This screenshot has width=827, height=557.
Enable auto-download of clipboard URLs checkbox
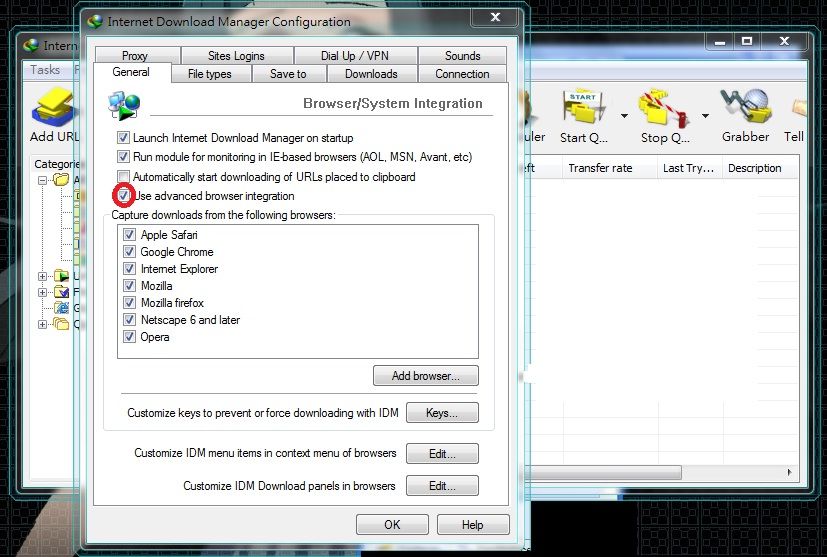[x=123, y=177]
